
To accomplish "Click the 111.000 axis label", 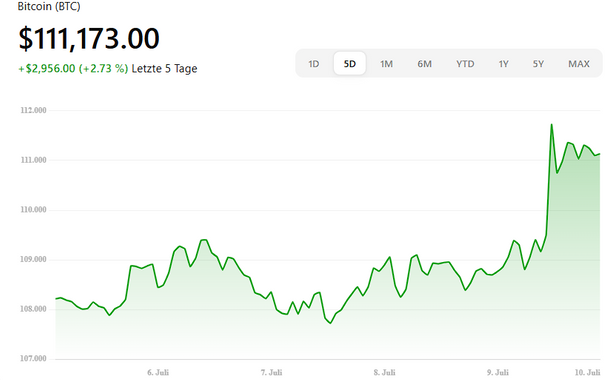I will coord(33,160).
